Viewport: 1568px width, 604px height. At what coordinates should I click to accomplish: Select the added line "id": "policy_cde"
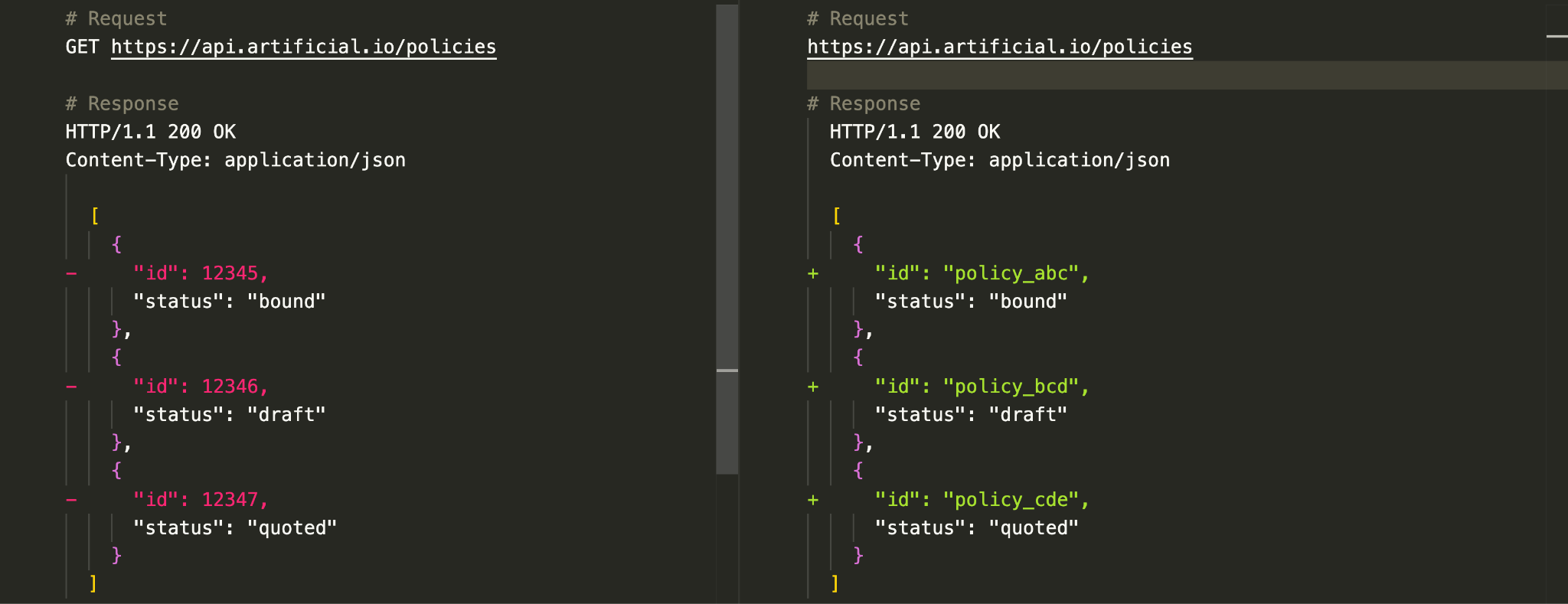pos(982,500)
